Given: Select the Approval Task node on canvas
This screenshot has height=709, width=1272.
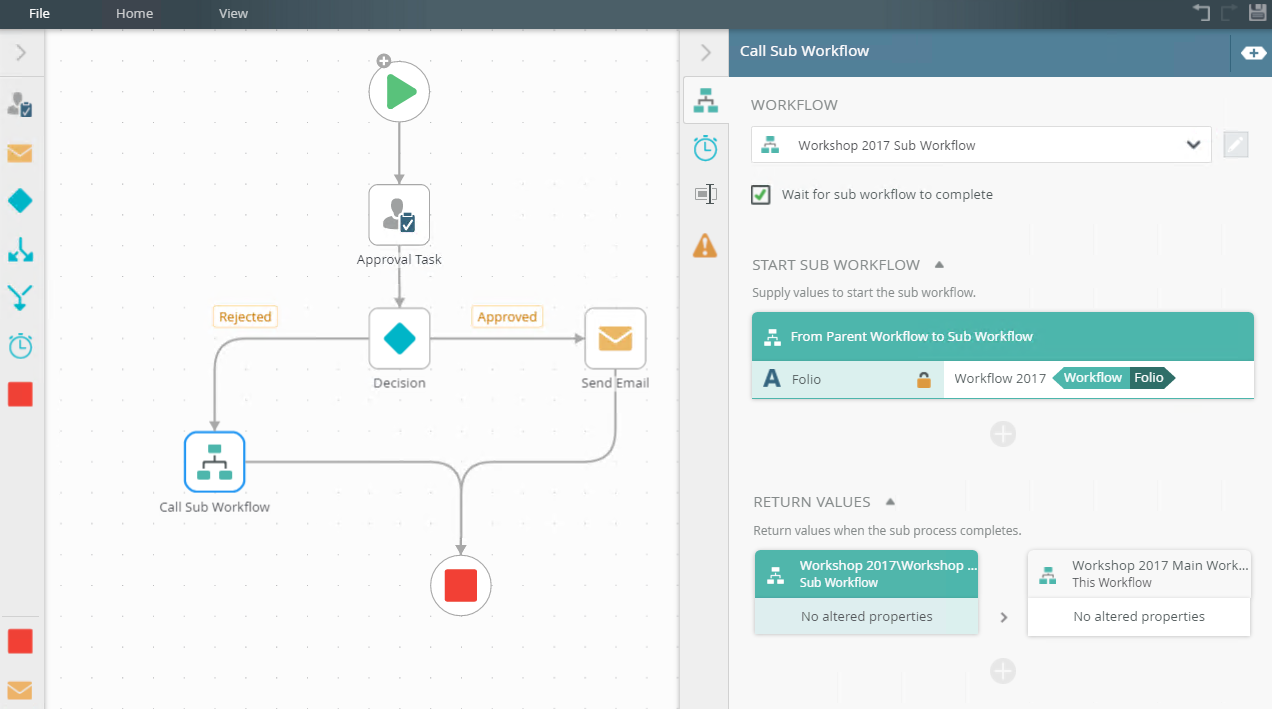Looking at the screenshot, I should click(399, 215).
